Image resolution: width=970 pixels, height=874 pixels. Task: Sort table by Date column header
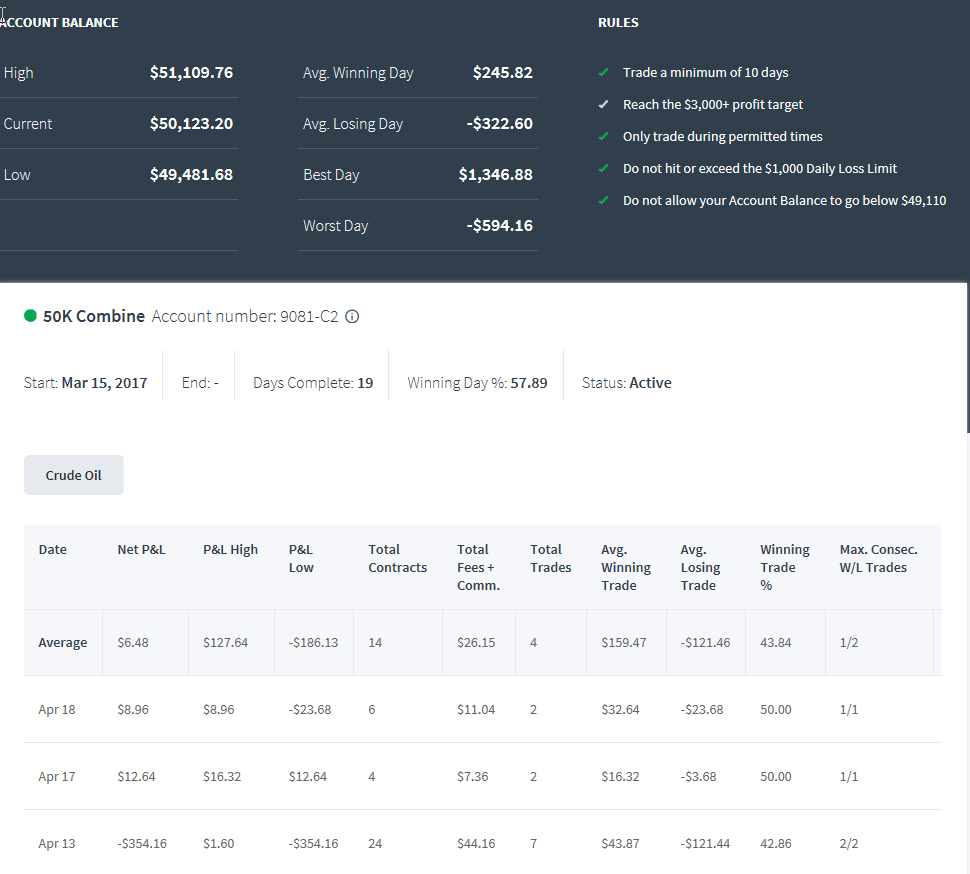click(x=53, y=549)
